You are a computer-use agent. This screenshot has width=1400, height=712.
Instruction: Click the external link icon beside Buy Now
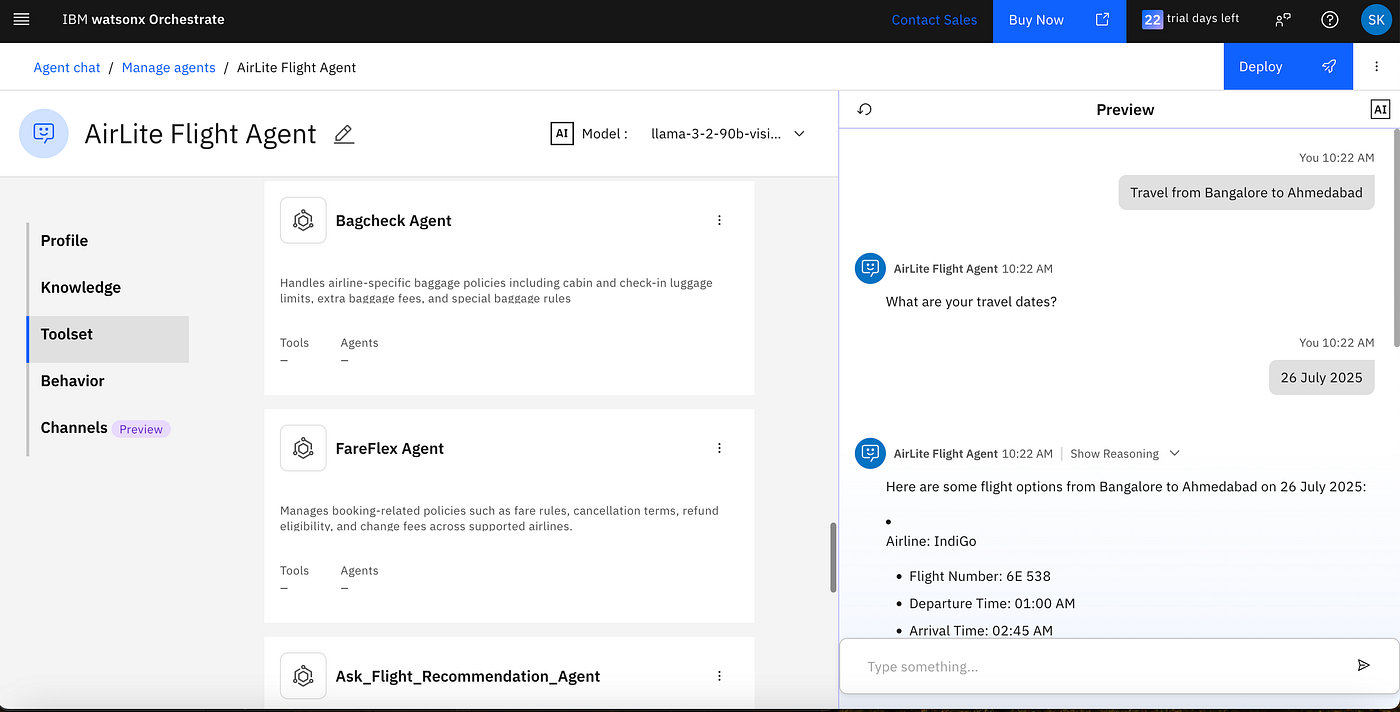click(x=1103, y=19)
